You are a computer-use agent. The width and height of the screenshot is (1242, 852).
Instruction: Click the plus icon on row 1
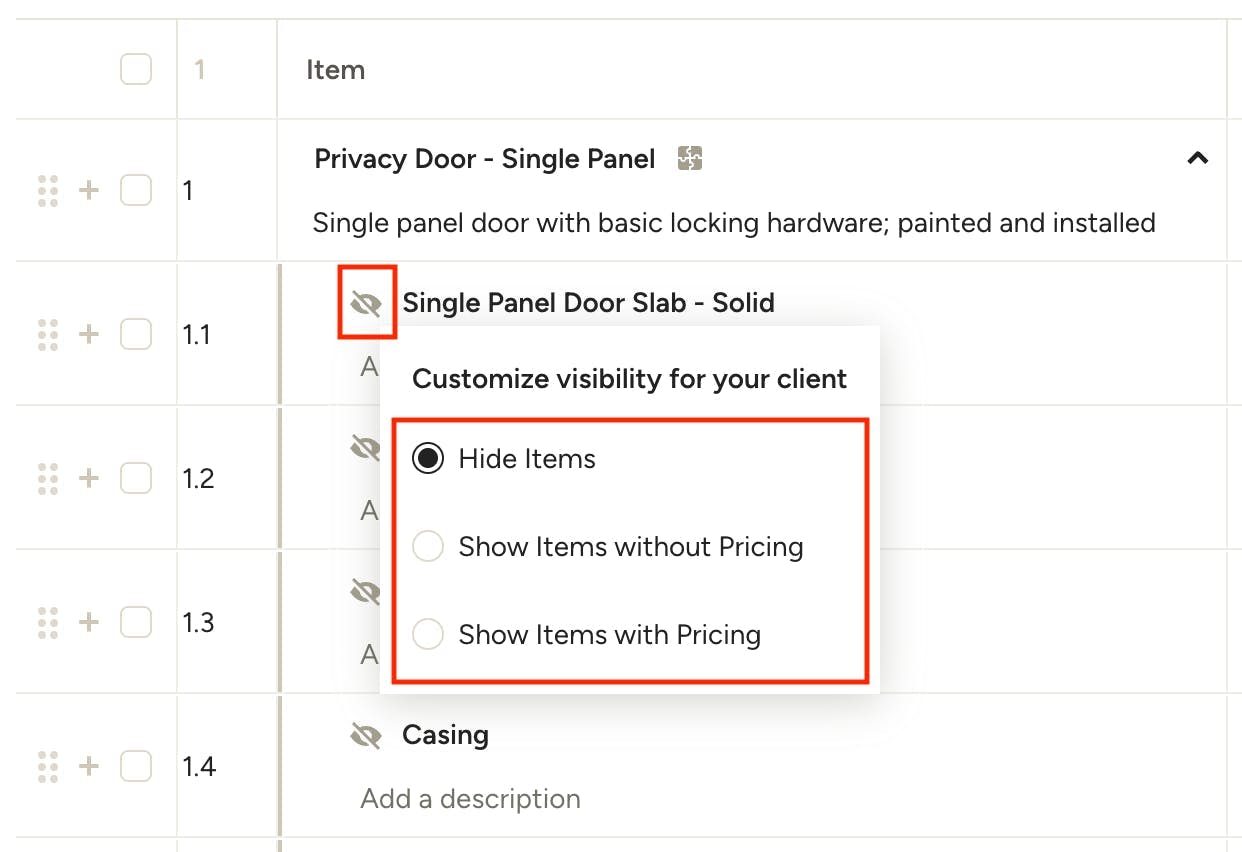point(89,190)
